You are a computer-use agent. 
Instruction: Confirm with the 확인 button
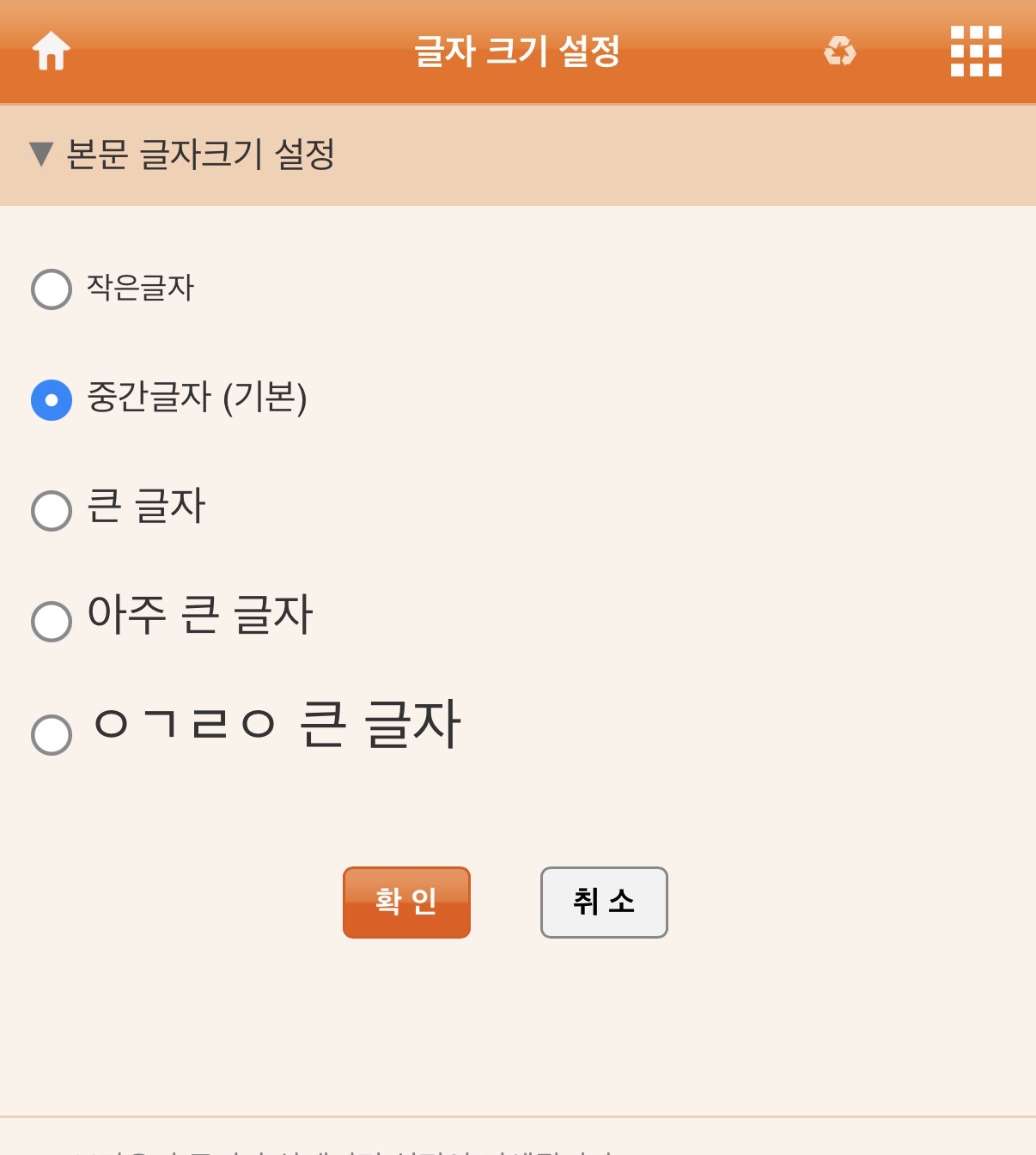tap(406, 903)
